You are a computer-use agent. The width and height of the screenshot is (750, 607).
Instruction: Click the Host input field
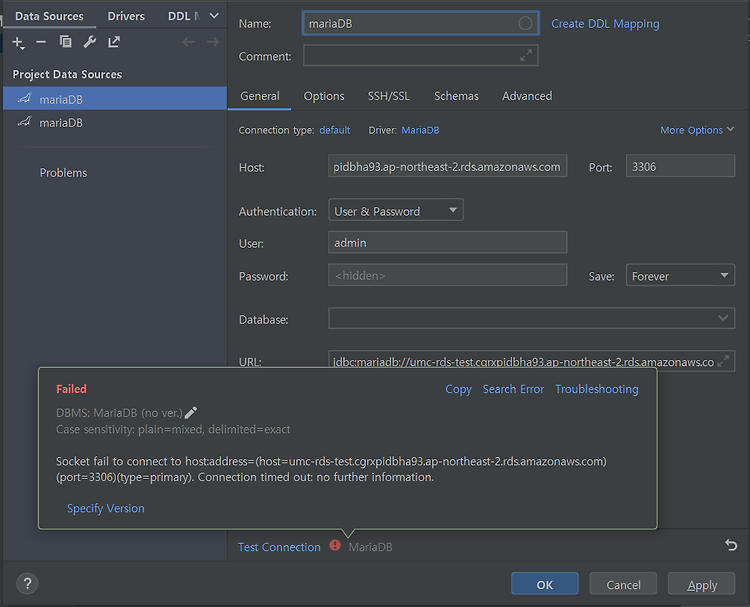[x=447, y=166]
